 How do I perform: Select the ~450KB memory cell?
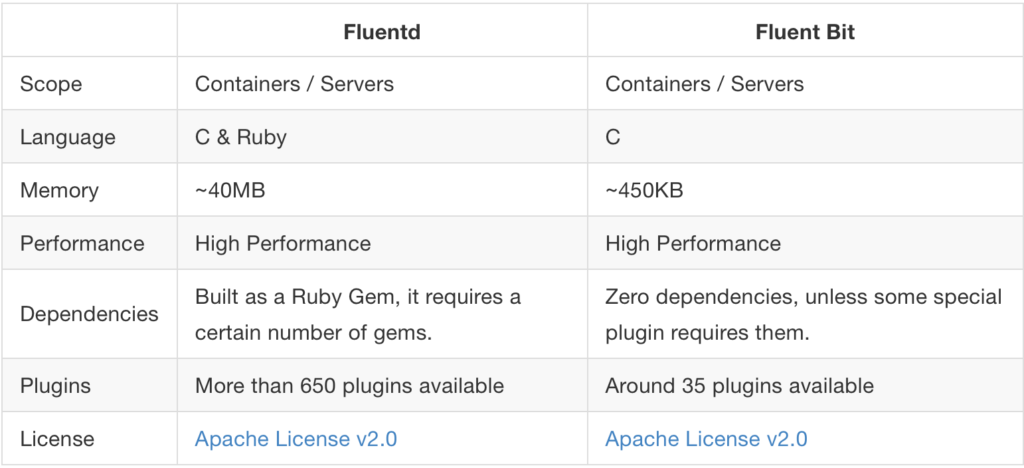tap(645, 190)
